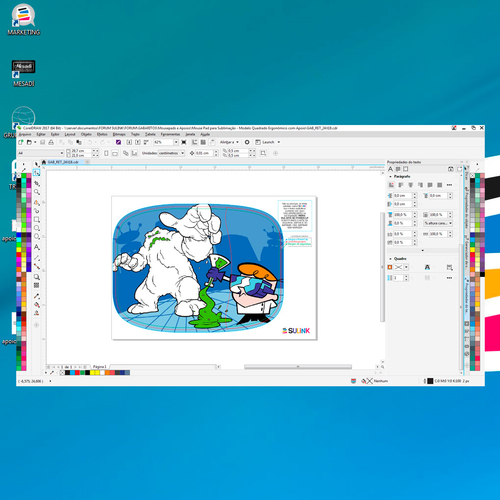Click the Launch button in toolbar

pos(267,142)
